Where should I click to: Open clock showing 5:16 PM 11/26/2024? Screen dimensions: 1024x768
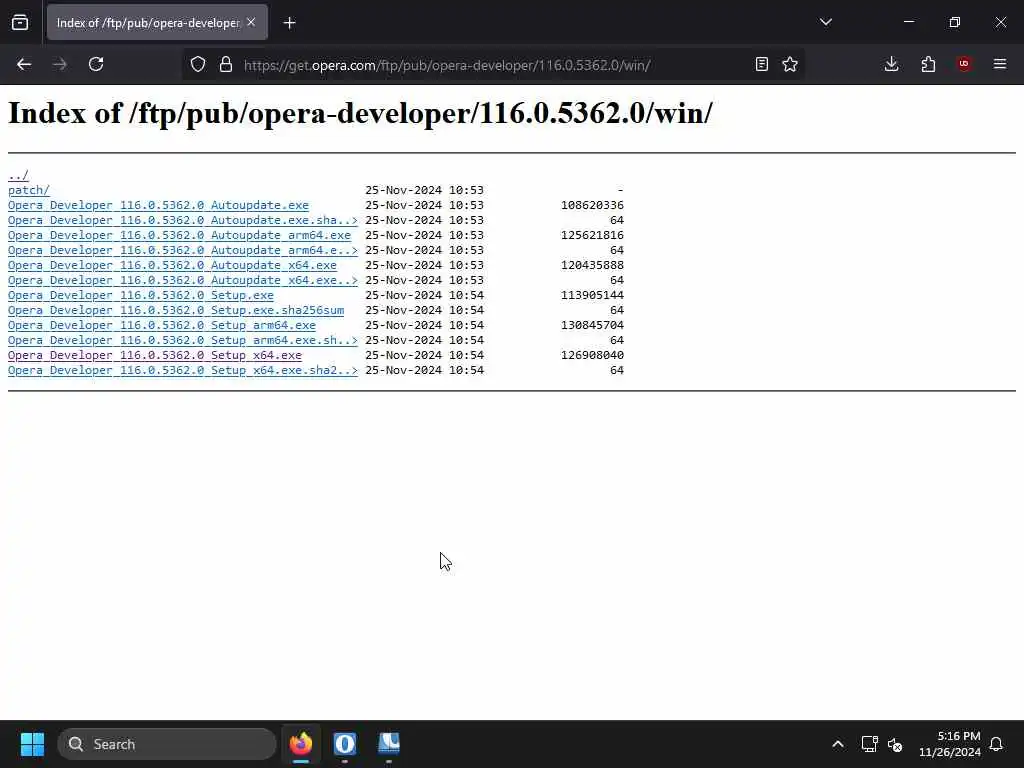(x=950, y=744)
